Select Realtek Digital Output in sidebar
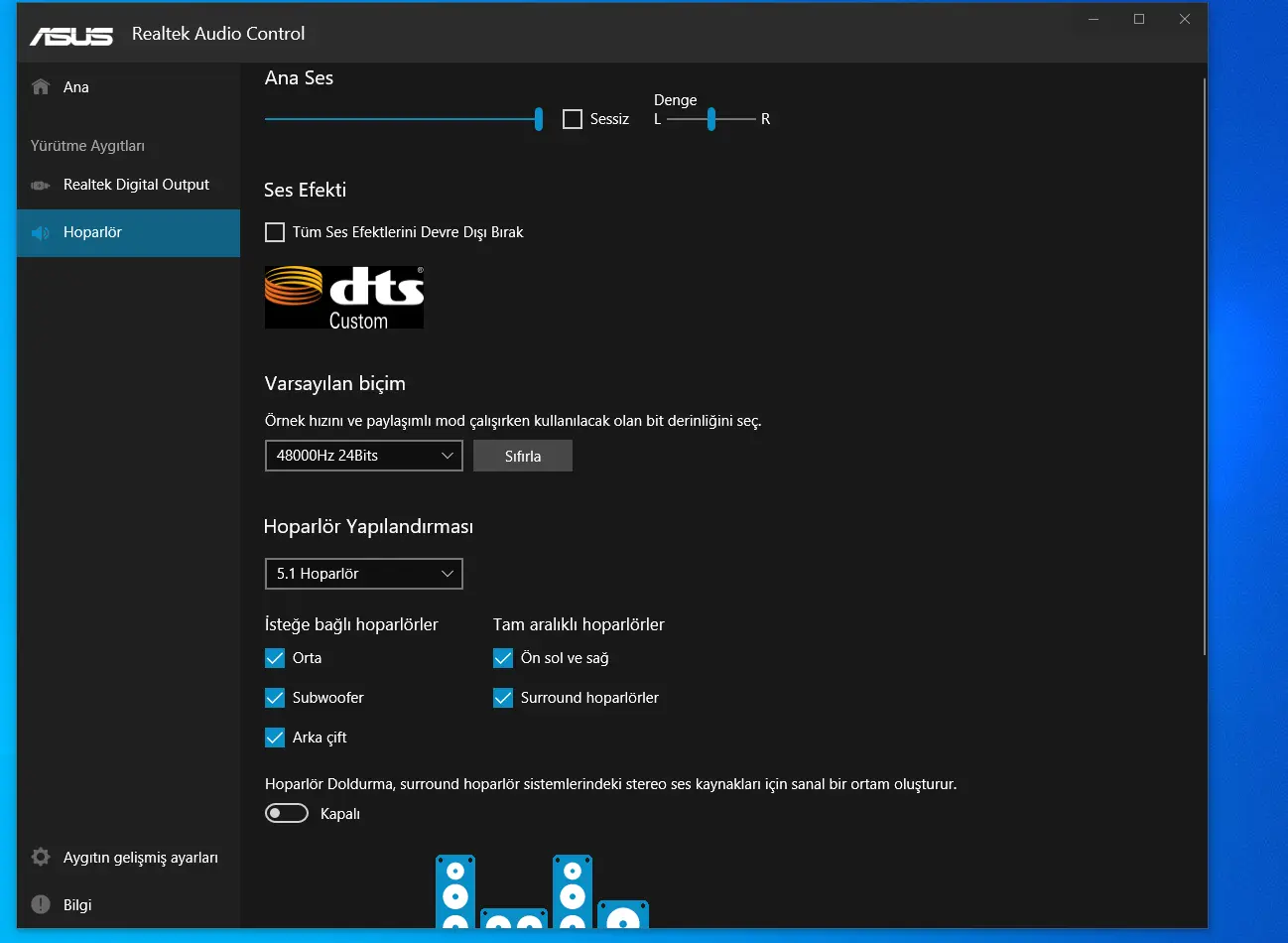Viewport: 1288px width, 943px height. (128, 185)
